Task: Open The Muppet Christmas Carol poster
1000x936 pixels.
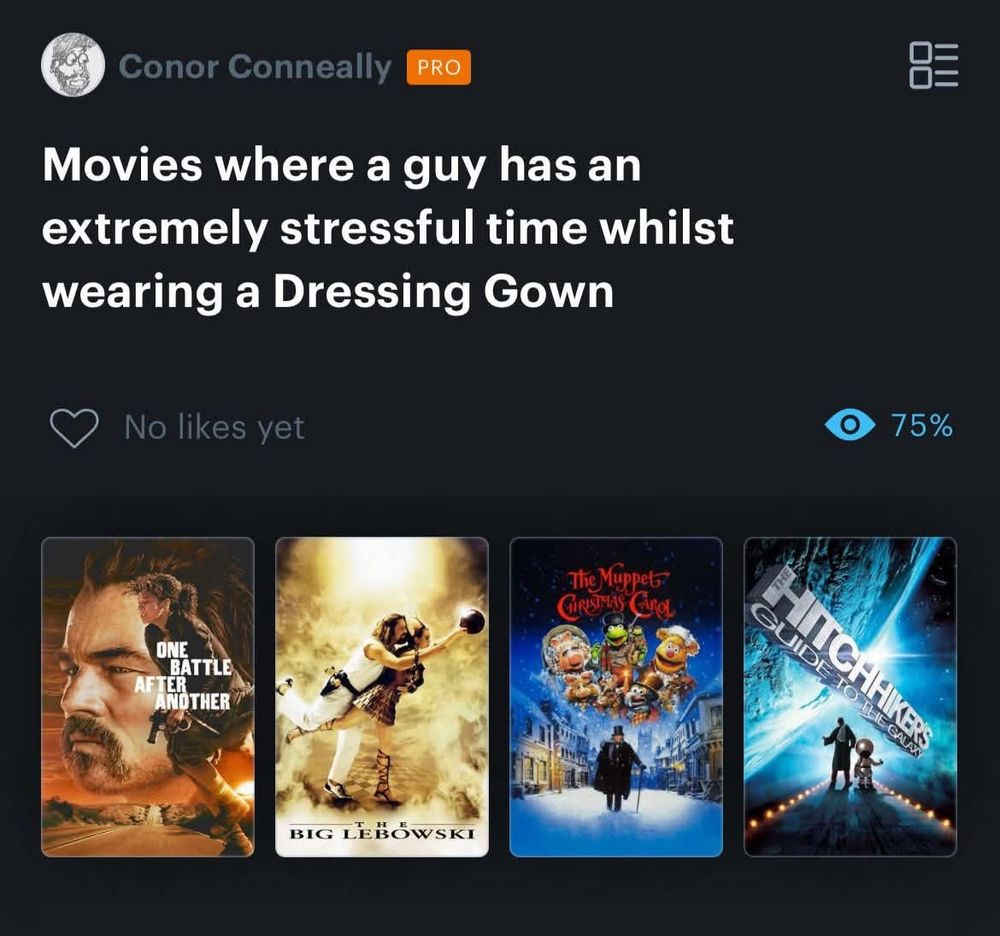Action: 616,697
